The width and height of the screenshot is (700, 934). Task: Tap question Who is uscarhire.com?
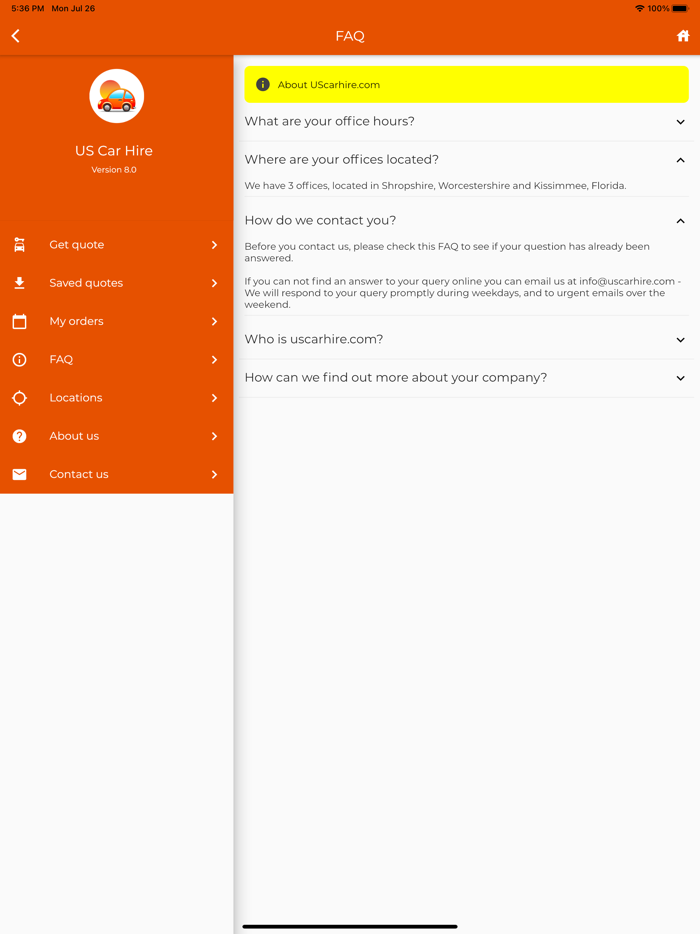(x=313, y=339)
